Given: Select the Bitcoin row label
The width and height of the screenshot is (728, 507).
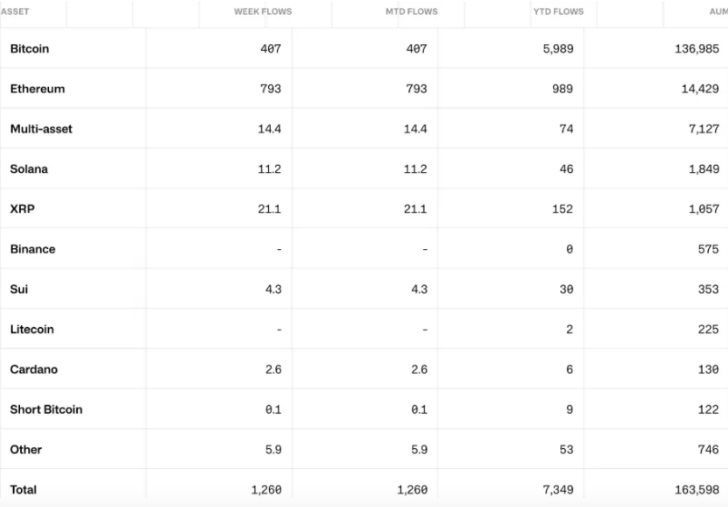Looking at the screenshot, I should point(29,49).
